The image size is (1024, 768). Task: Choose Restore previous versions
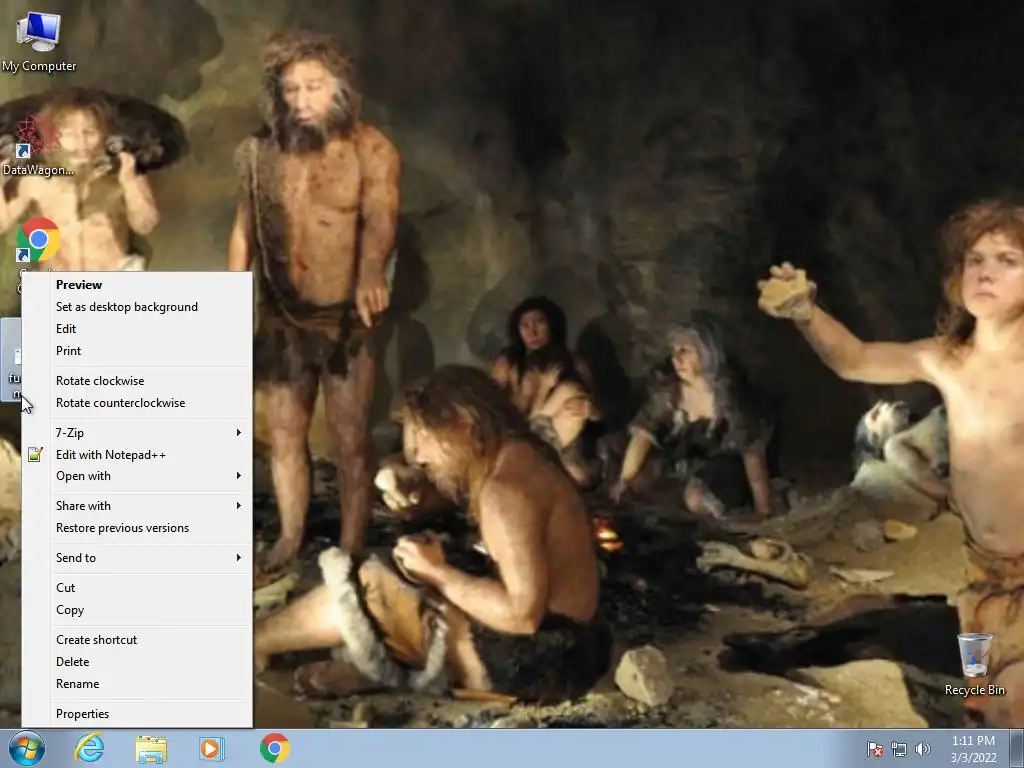click(137, 528)
